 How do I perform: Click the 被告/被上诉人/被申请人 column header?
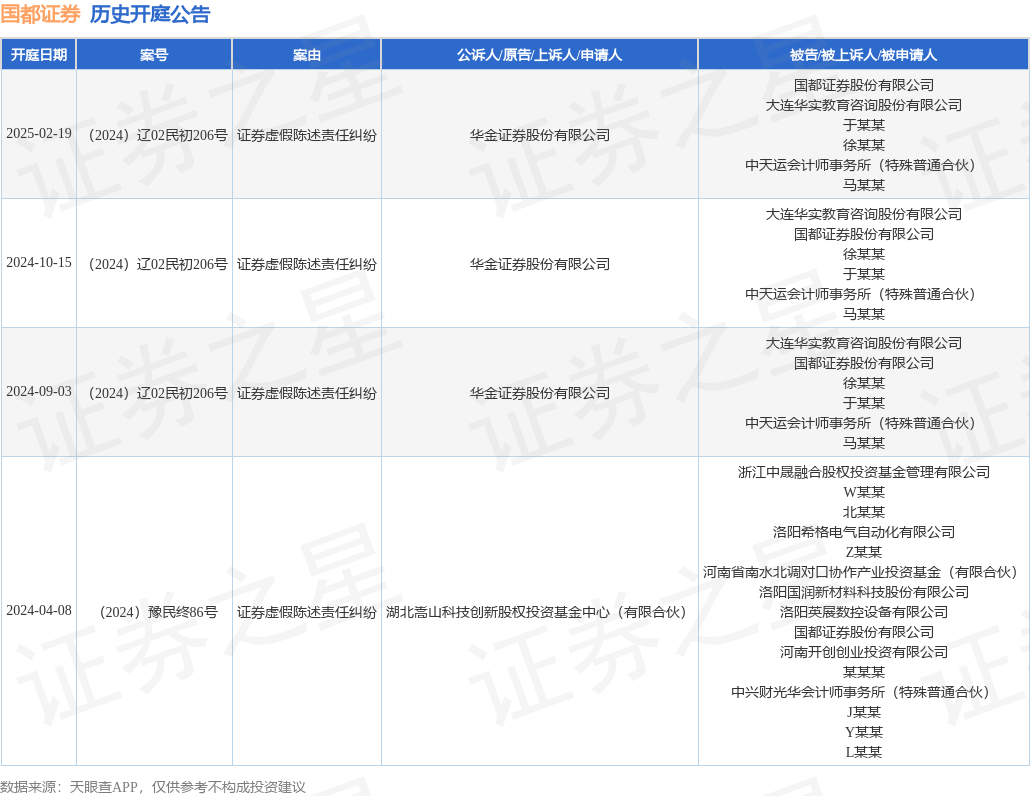pyautogui.click(x=863, y=55)
